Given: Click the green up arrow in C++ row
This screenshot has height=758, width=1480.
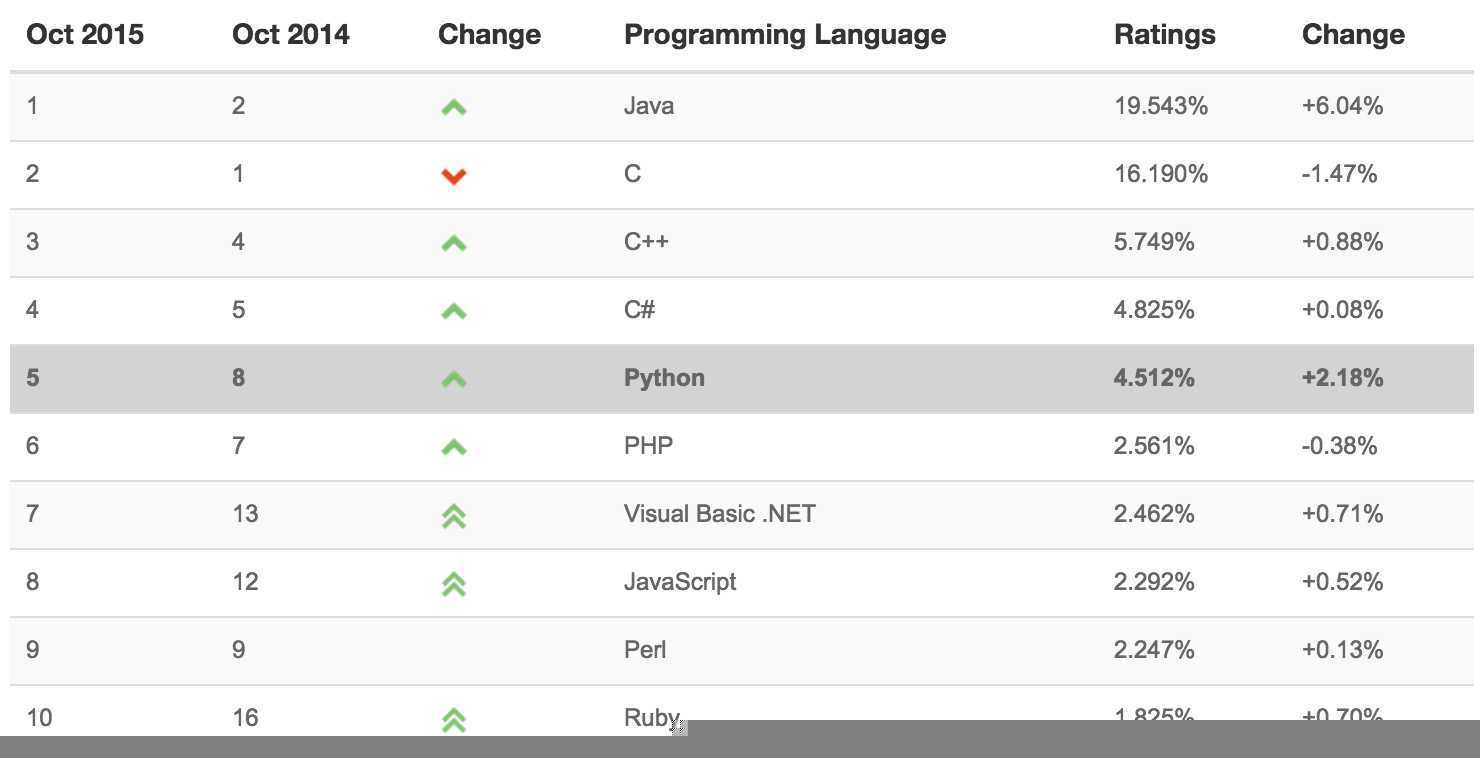Looking at the screenshot, I should (x=454, y=243).
